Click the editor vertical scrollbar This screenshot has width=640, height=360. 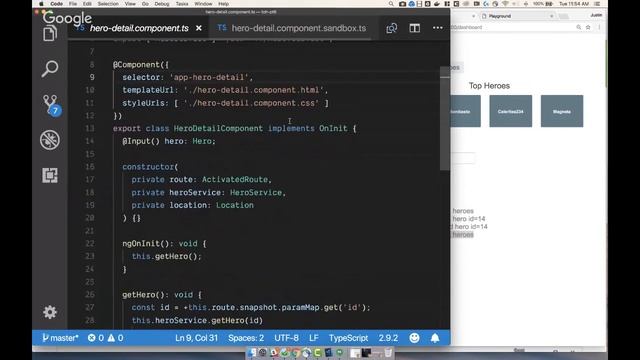[x=444, y=118]
